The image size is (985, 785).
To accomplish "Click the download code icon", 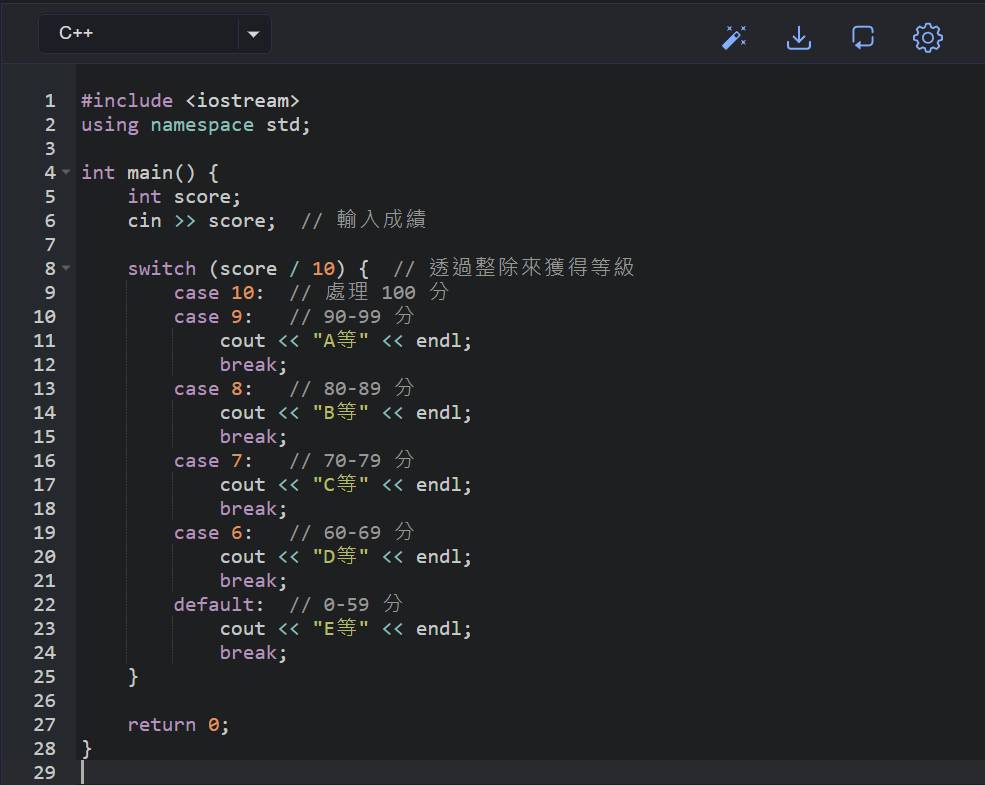I will (798, 38).
